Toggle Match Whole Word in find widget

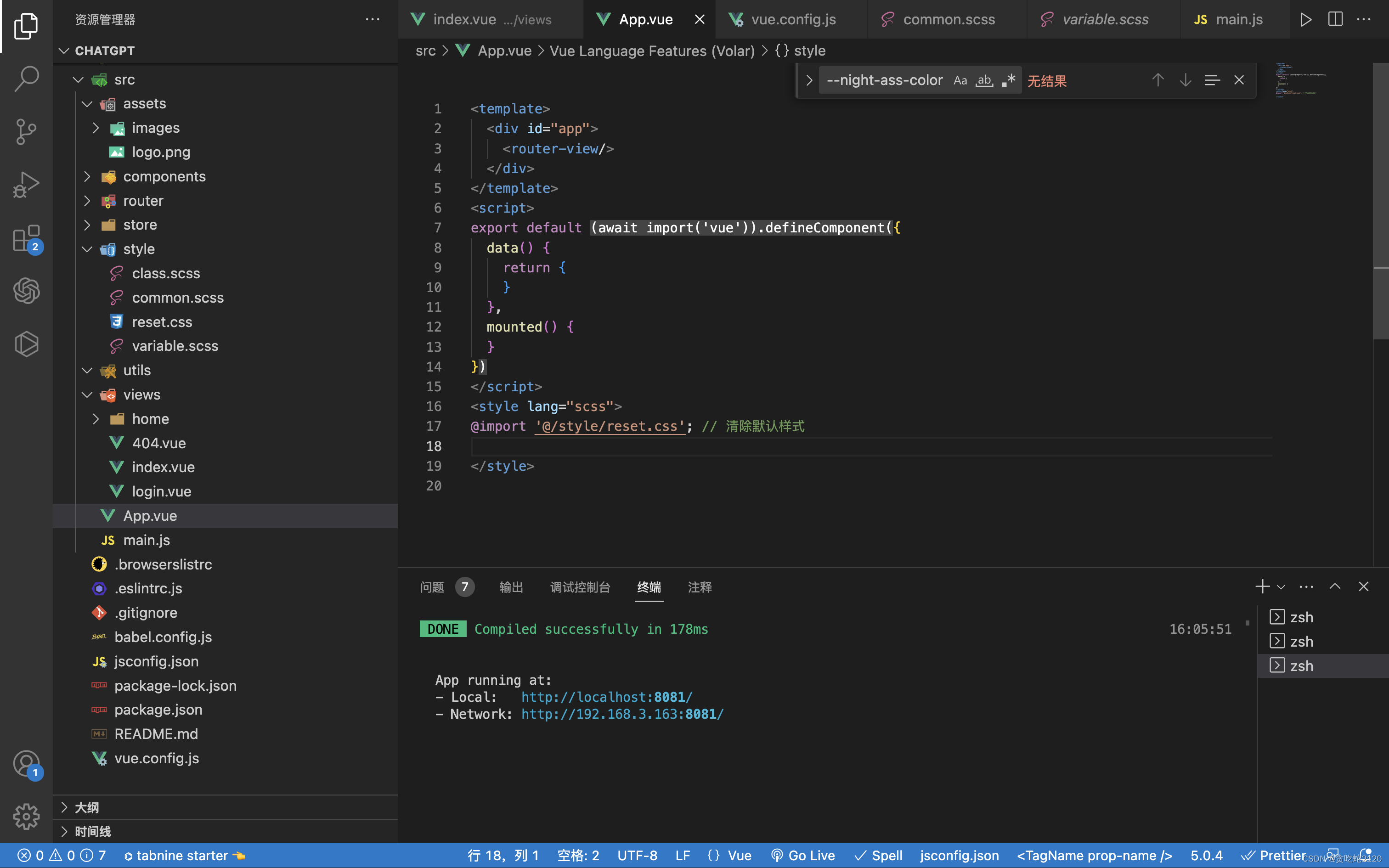point(984,80)
